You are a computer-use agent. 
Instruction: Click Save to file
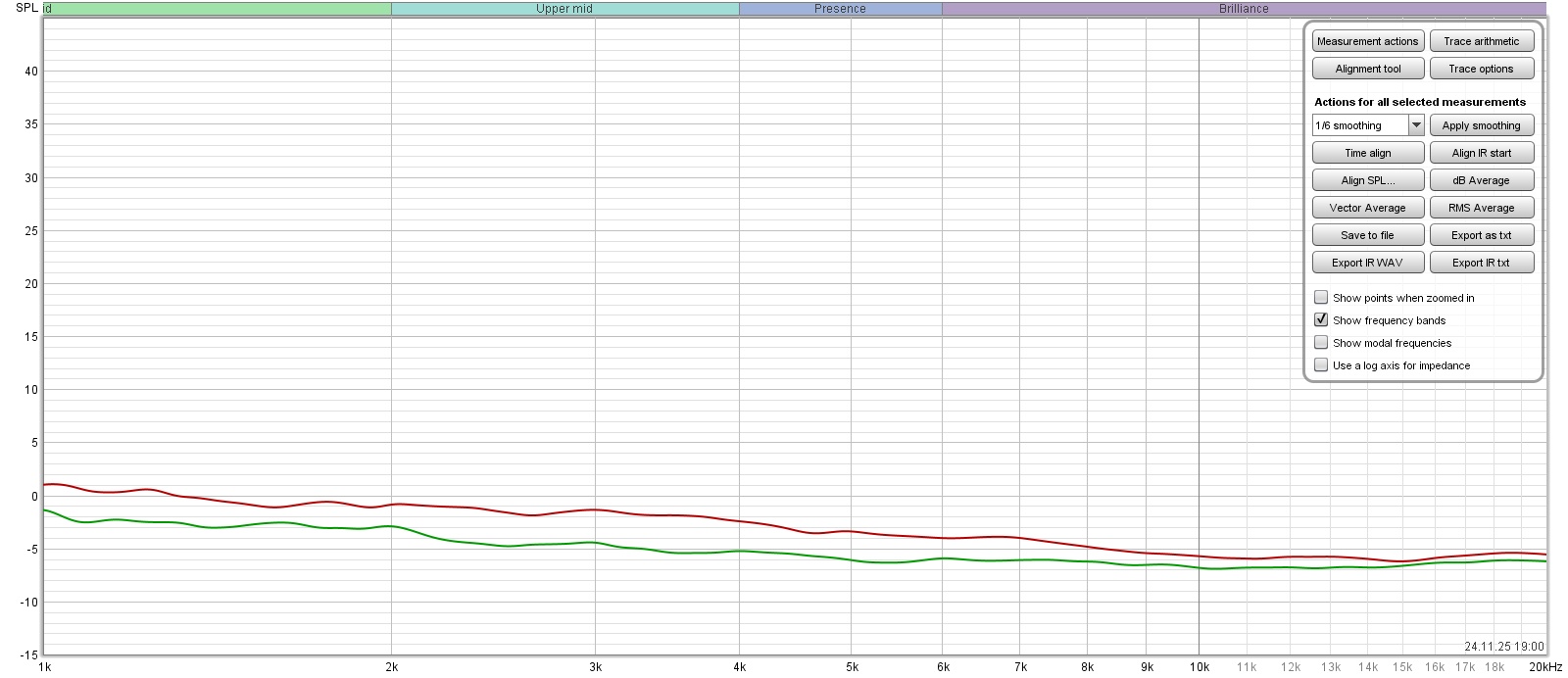[x=1368, y=235]
